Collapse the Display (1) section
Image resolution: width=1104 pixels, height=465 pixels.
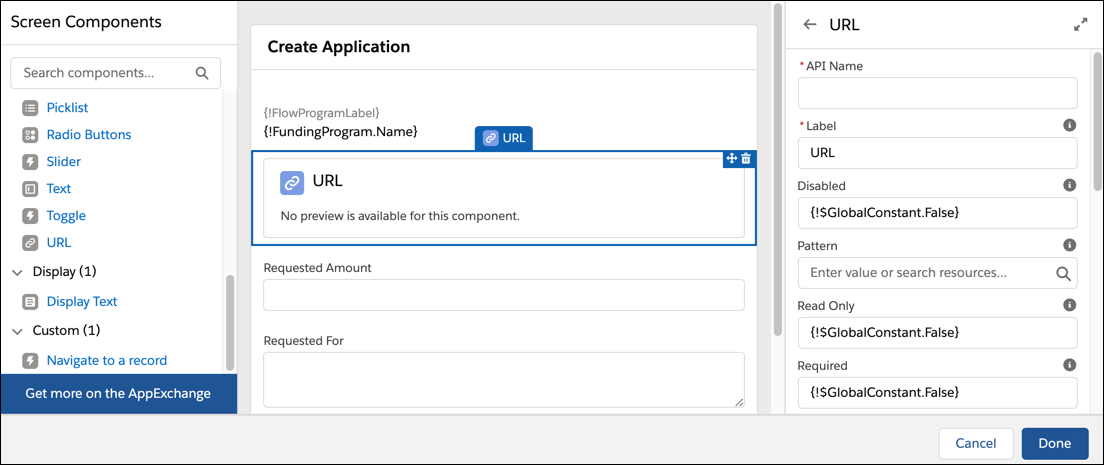17,272
